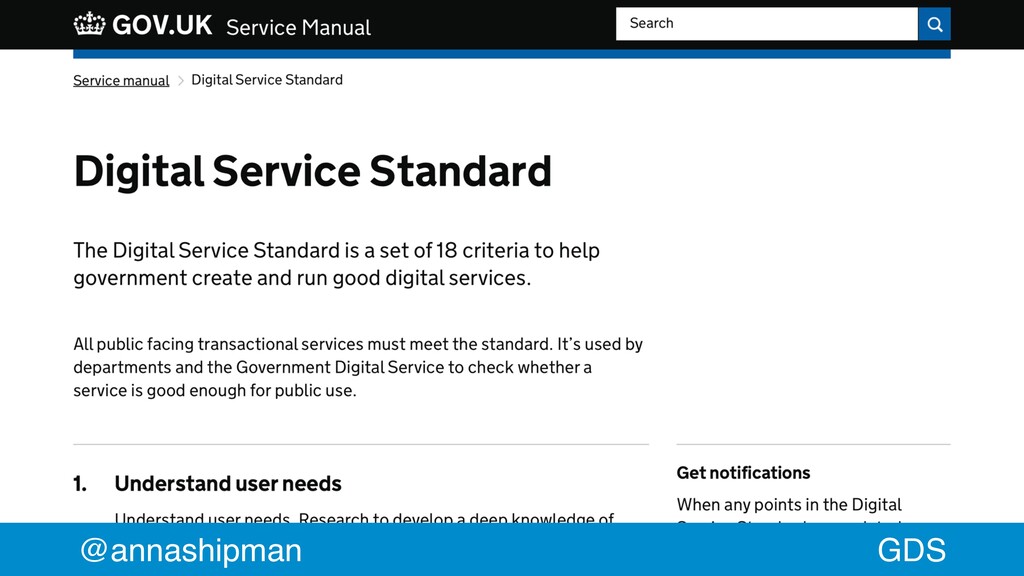
Task: Go to Service manual breadcrumb link
Action: (x=121, y=80)
